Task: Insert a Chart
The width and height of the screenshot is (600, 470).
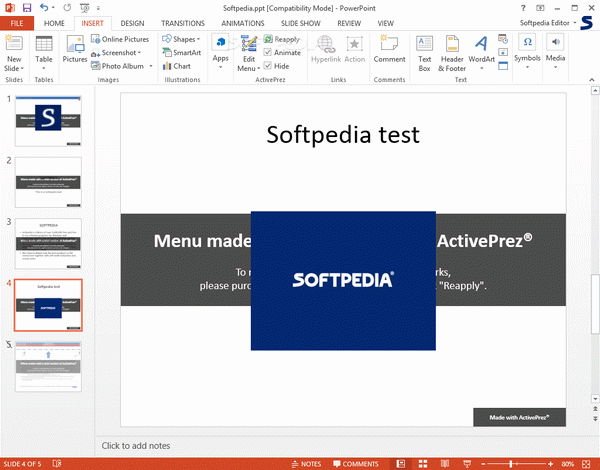Action: point(176,66)
